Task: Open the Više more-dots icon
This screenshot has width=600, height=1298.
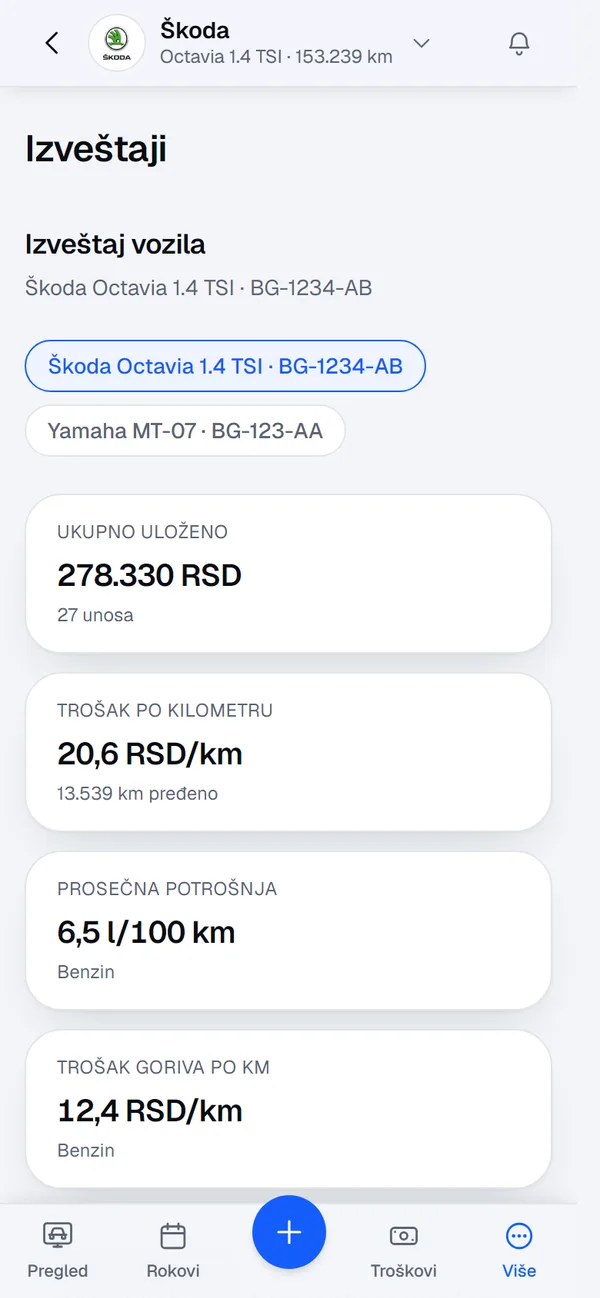Action: point(519,1236)
